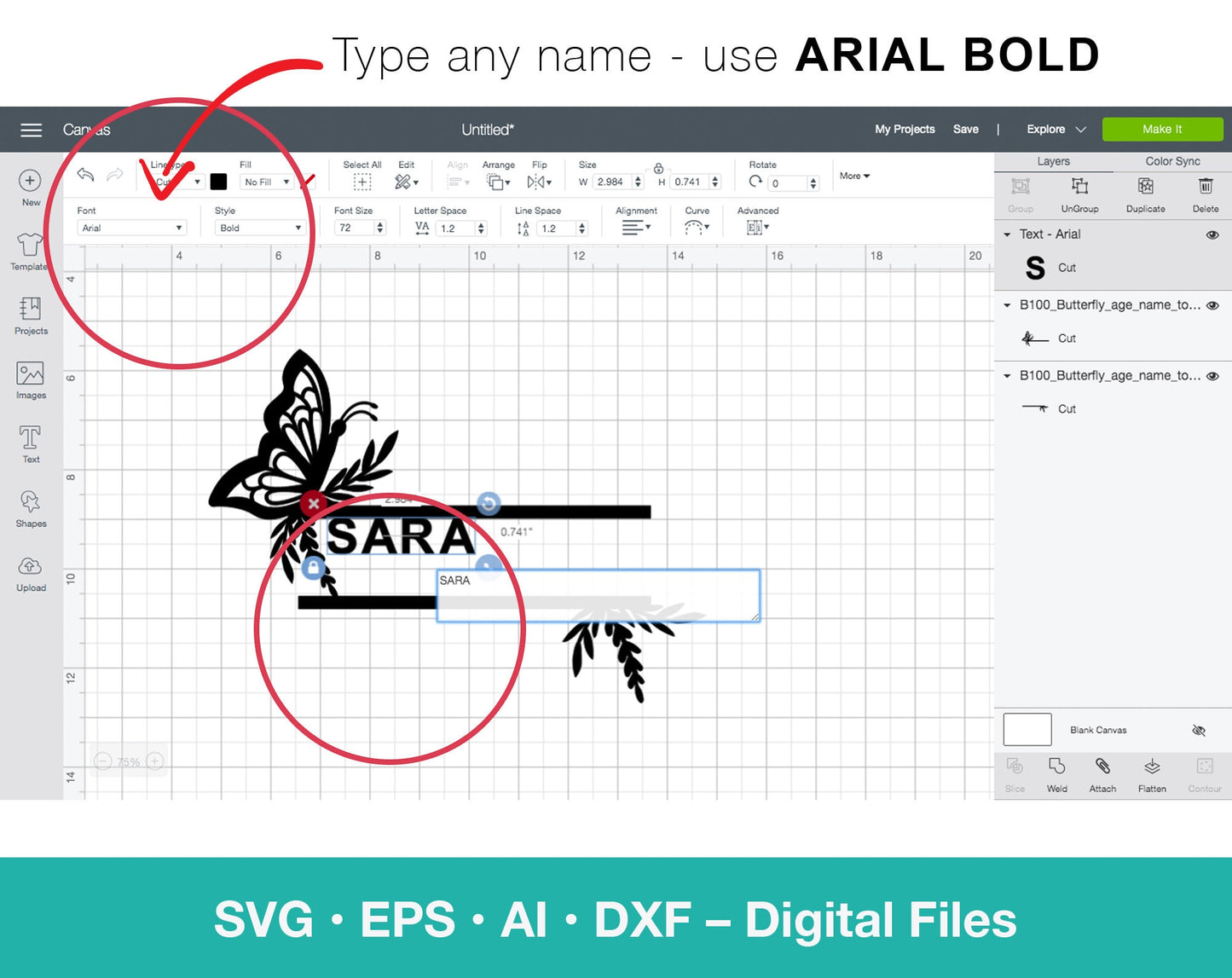Open the Font dropdown showing Arial
Screen dimensions: 1232x978
[x=131, y=228]
